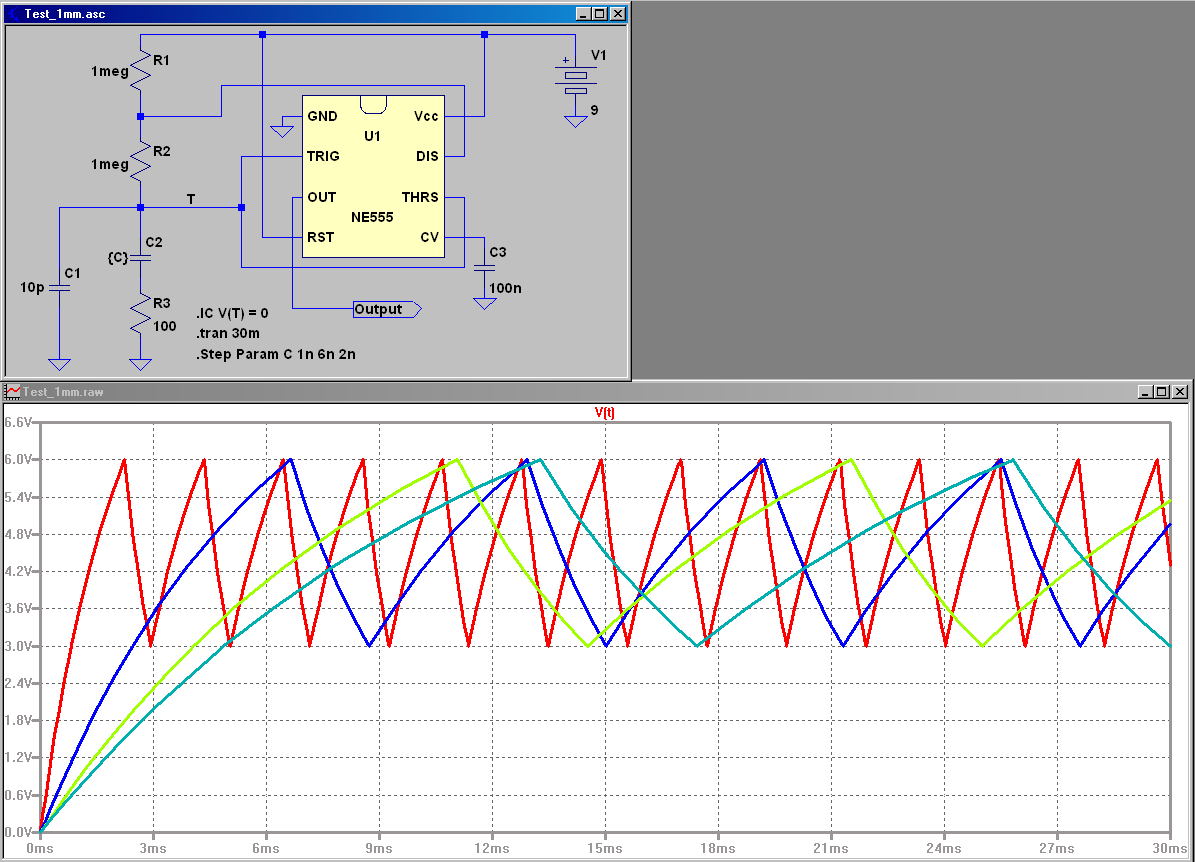Click the ground symbol below C1
Viewport: 1195px width, 862px height.
click(x=59, y=364)
